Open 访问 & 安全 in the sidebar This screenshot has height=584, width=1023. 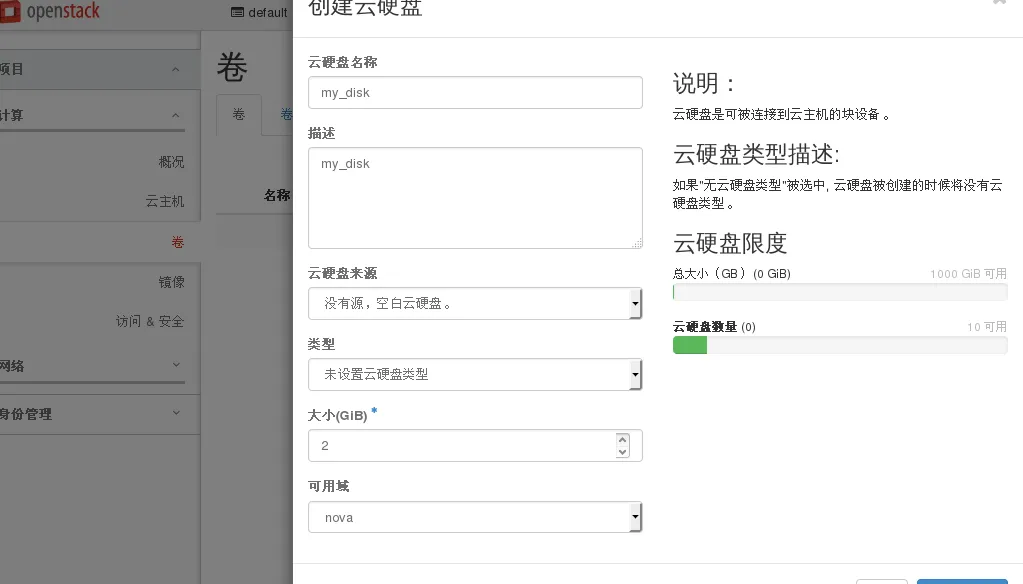[150, 322]
